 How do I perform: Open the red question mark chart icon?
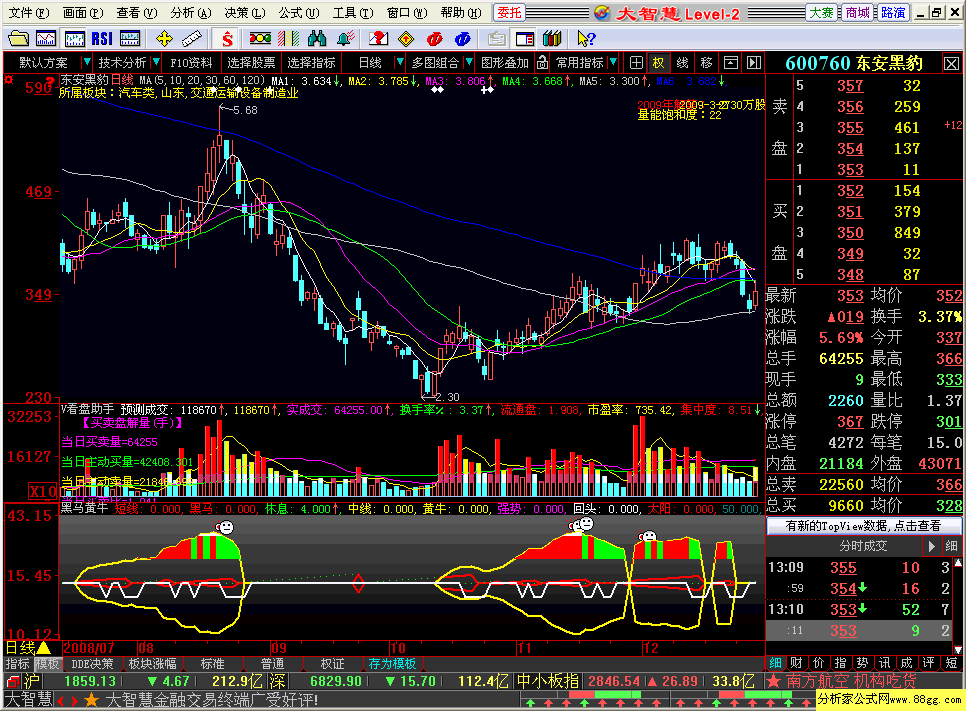(378, 39)
